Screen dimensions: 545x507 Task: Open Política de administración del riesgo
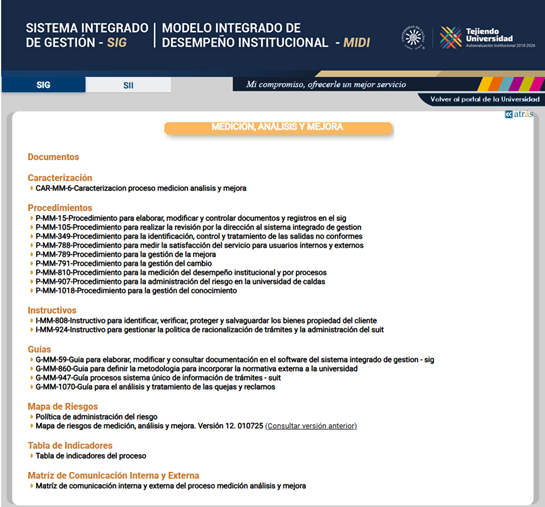tap(97, 417)
